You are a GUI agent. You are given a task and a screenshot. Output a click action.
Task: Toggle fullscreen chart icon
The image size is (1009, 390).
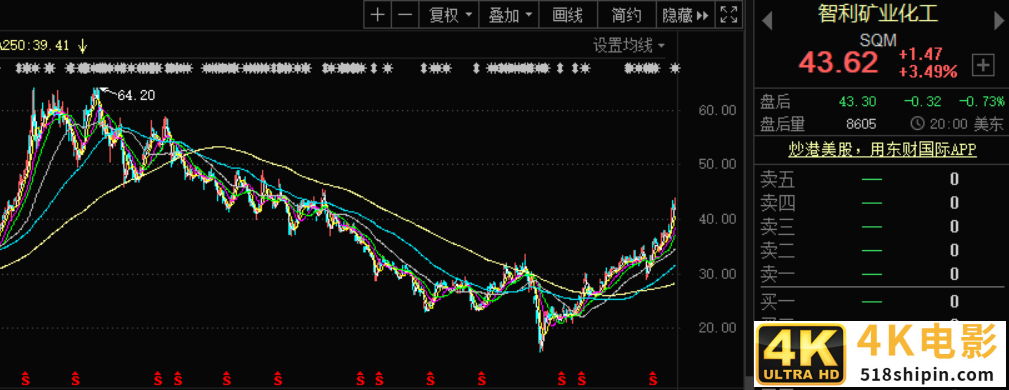pos(728,15)
